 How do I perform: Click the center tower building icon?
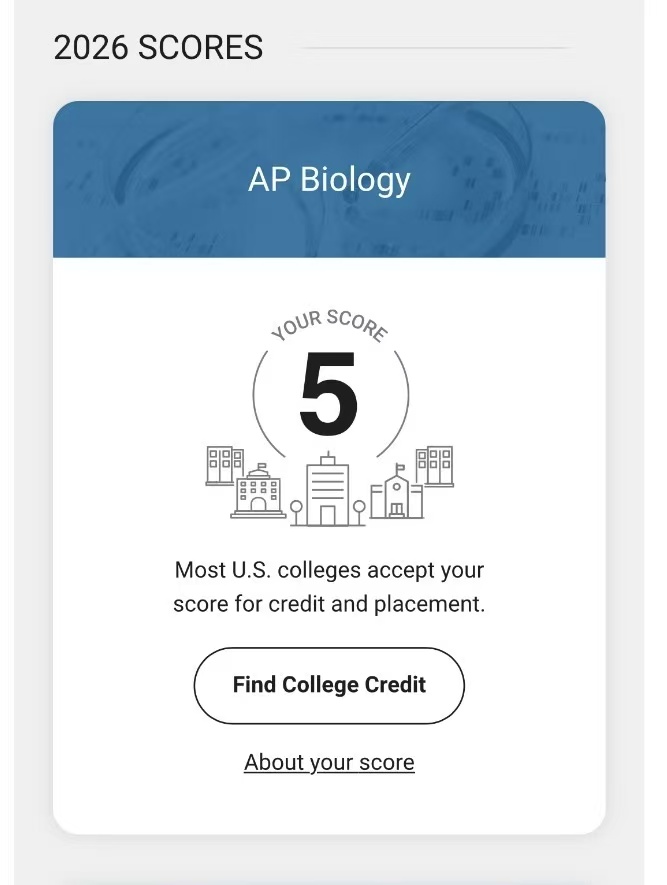pos(327,489)
